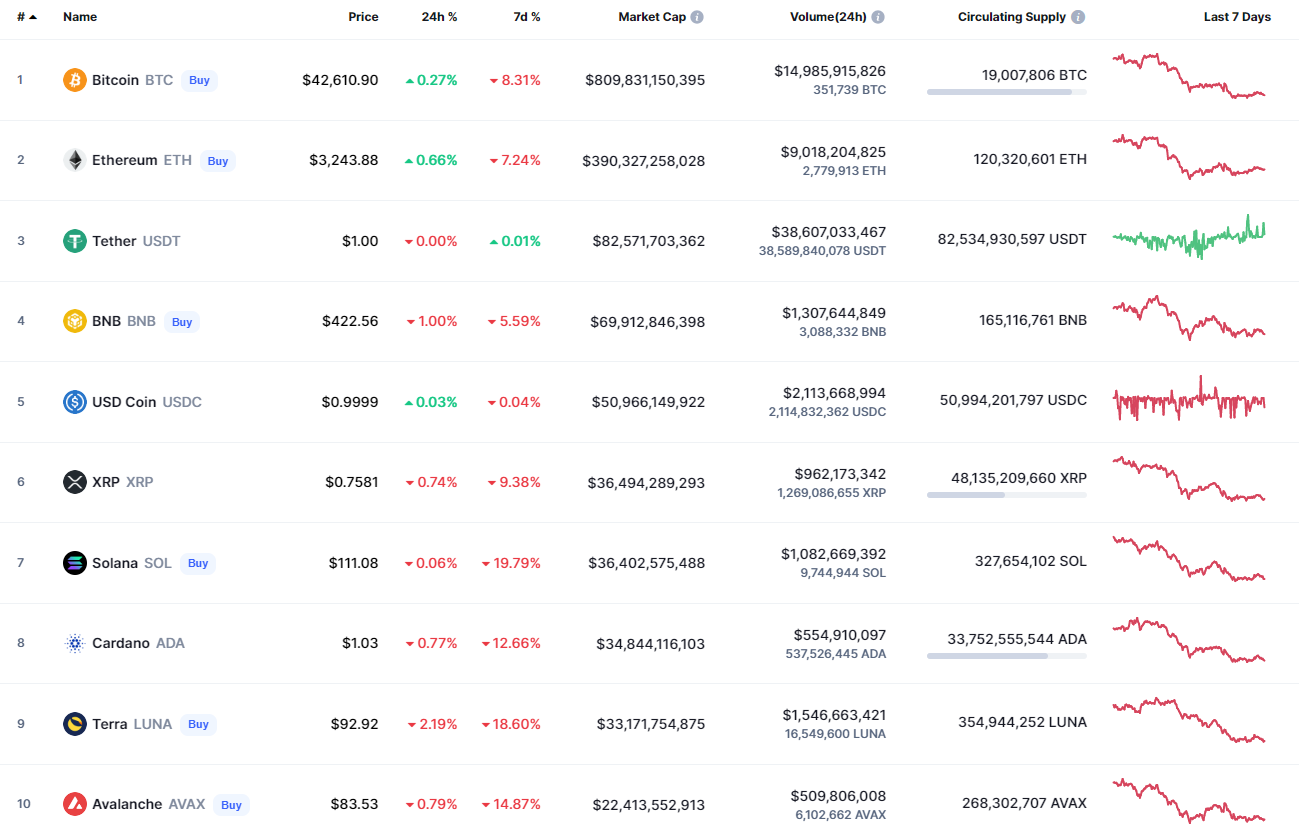The image size is (1299, 837).
Task: Click the Tether green logo icon
Action: click(75, 241)
